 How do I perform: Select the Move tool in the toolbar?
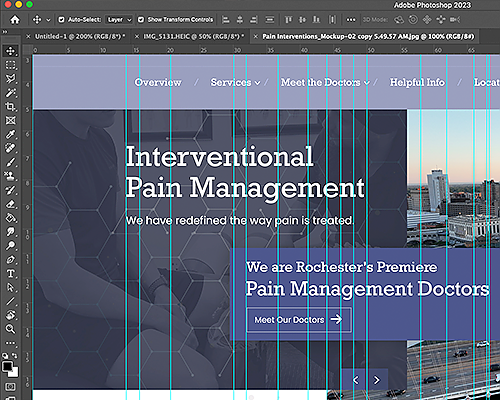[11, 51]
